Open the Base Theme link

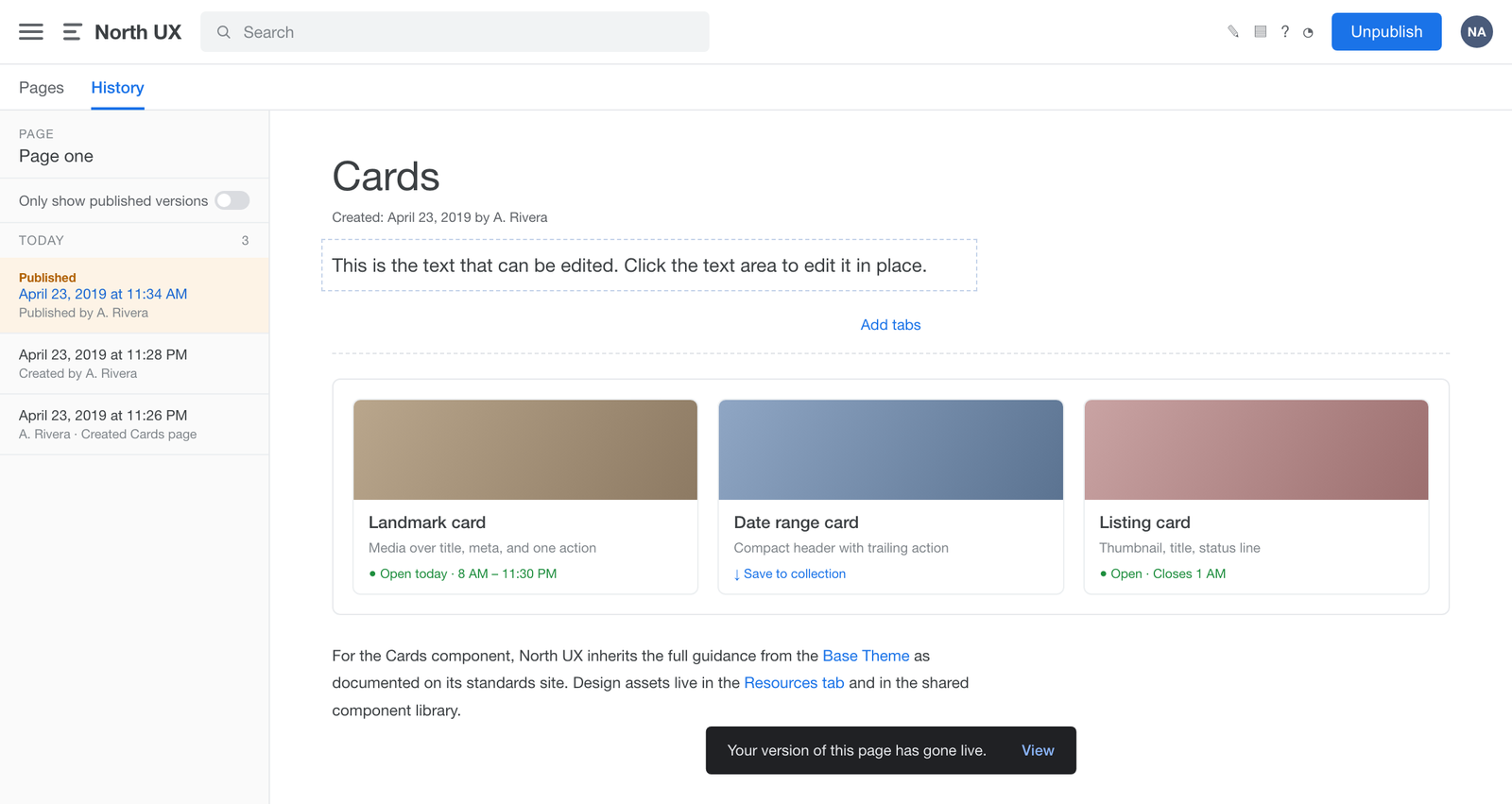pyautogui.click(x=866, y=656)
